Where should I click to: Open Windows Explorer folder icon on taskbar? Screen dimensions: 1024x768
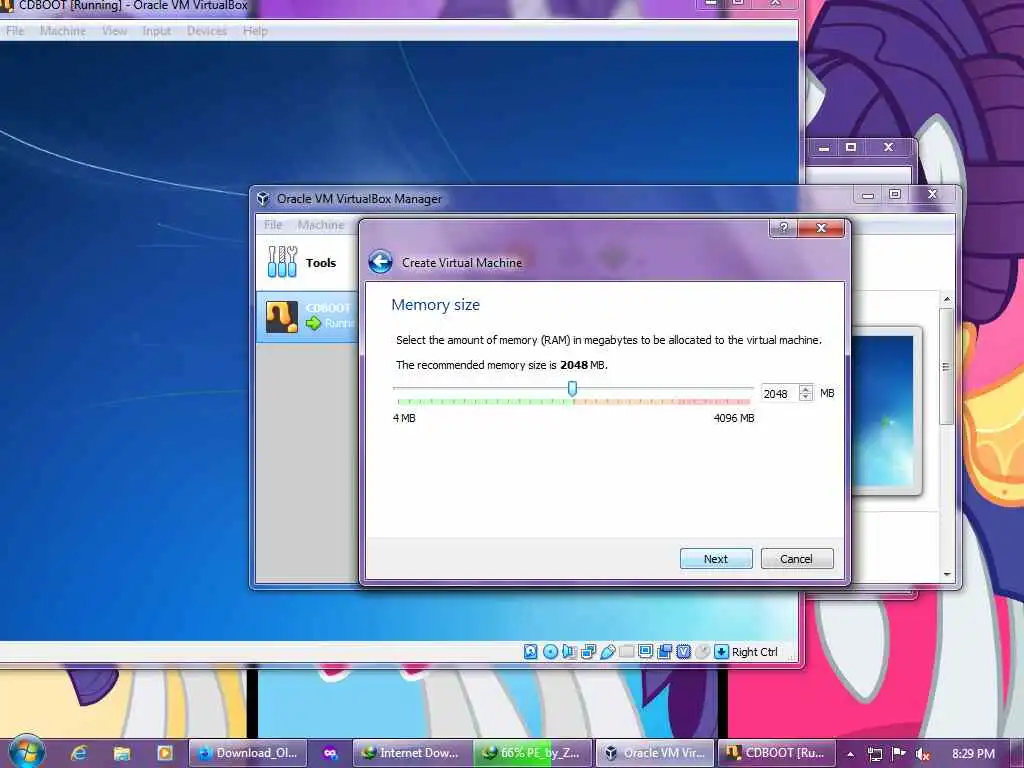tap(121, 754)
